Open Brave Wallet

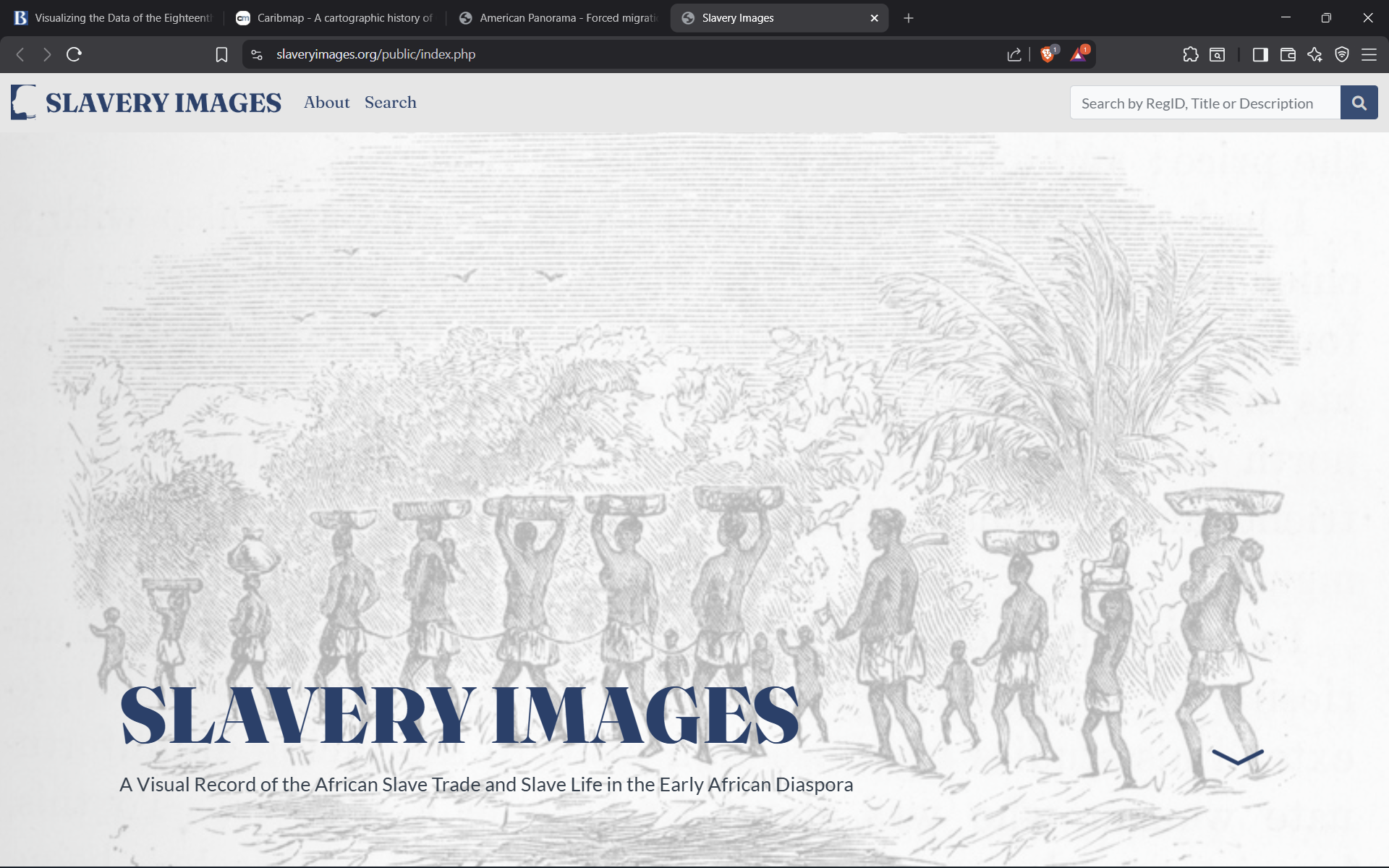1288,54
